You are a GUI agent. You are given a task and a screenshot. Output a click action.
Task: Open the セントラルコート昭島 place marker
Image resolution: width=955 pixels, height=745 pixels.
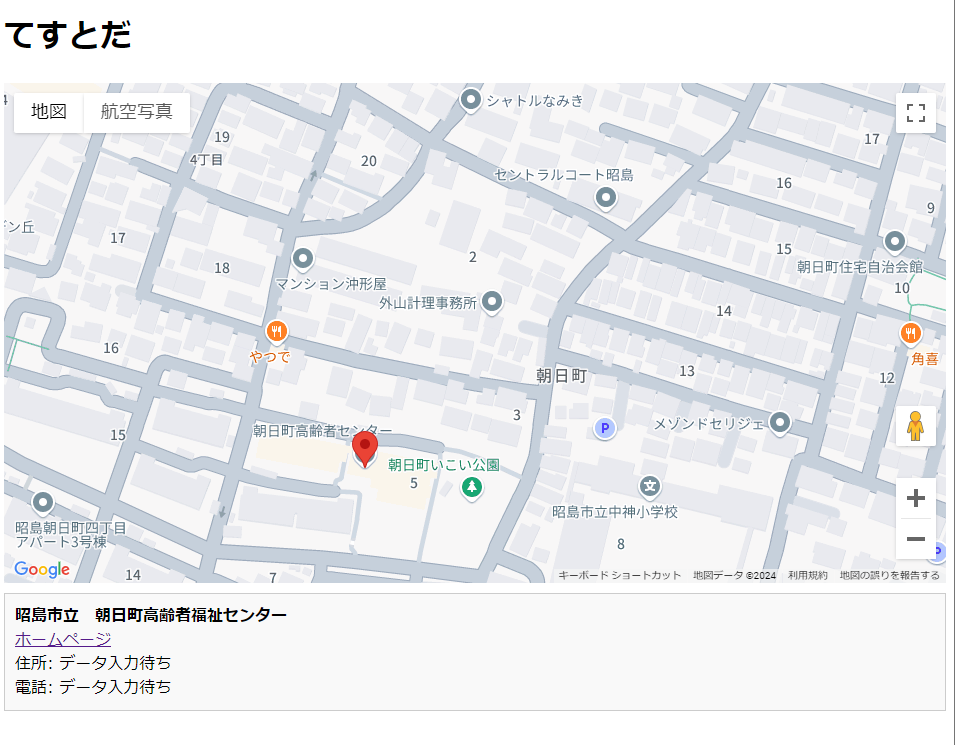[x=605, y=198]
